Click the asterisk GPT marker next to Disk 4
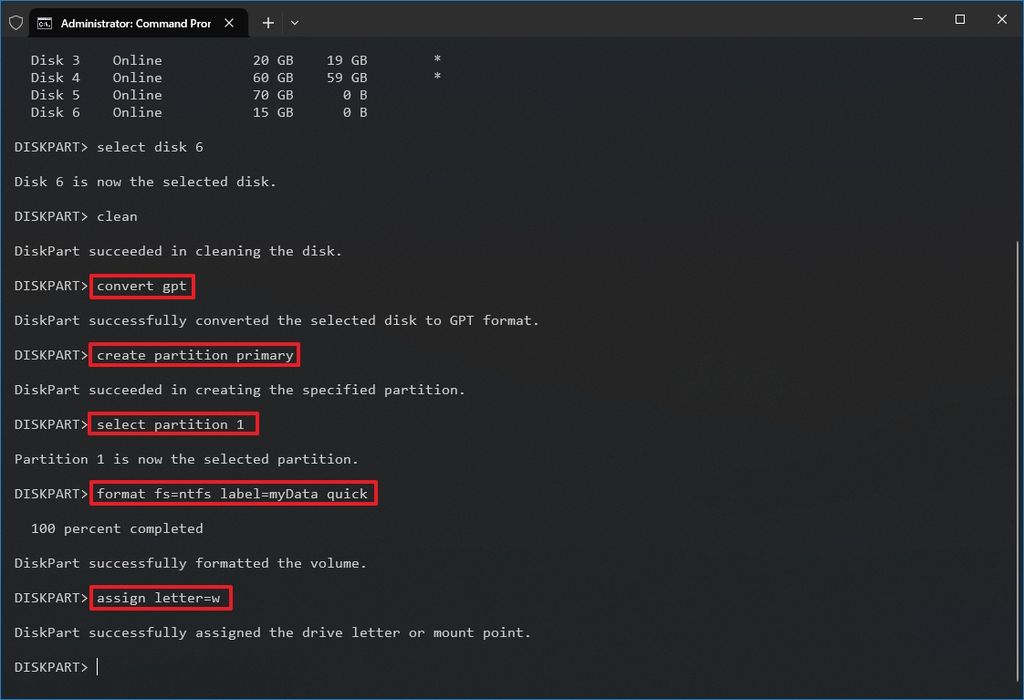1024x700 pixels. coord(436,77)
